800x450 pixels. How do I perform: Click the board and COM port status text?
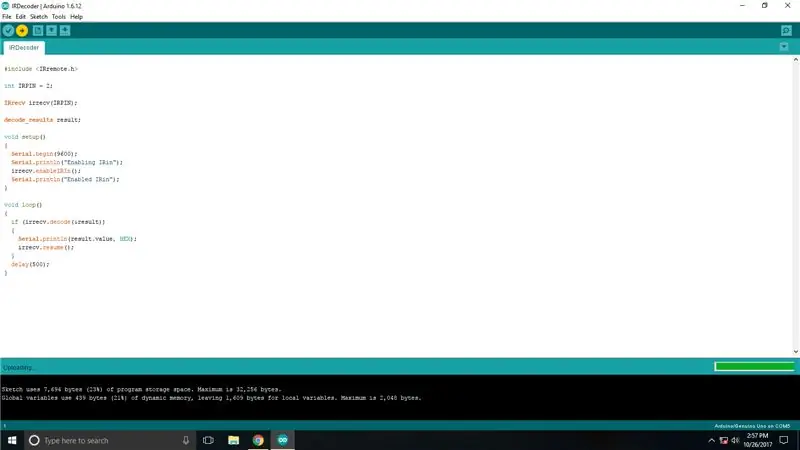pyautogui.click(x=752, y=426)
